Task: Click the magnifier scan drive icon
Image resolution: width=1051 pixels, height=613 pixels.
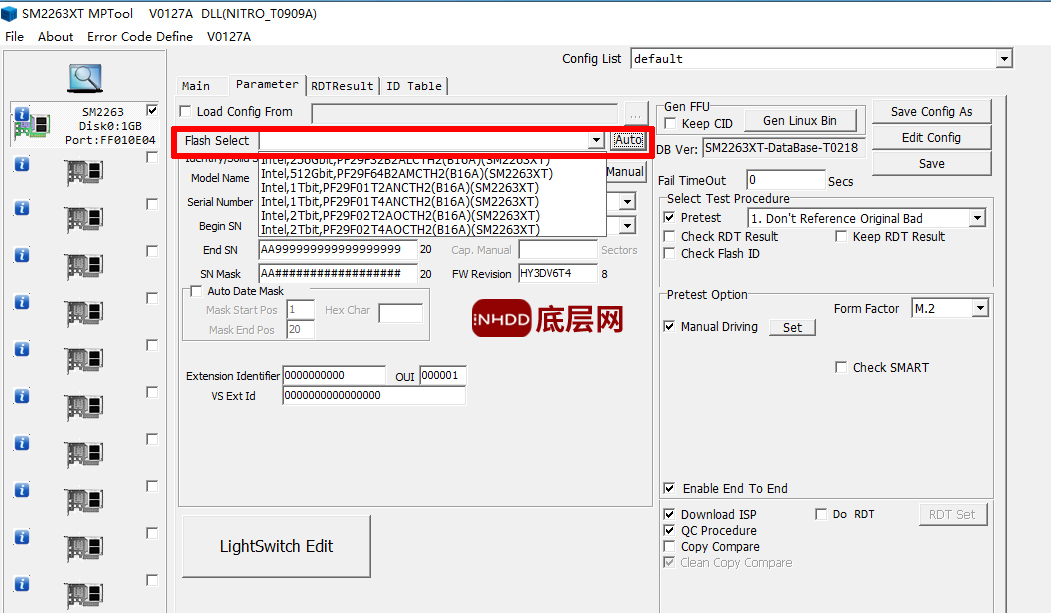Action: pyautogui.click(x=85, y=76)
